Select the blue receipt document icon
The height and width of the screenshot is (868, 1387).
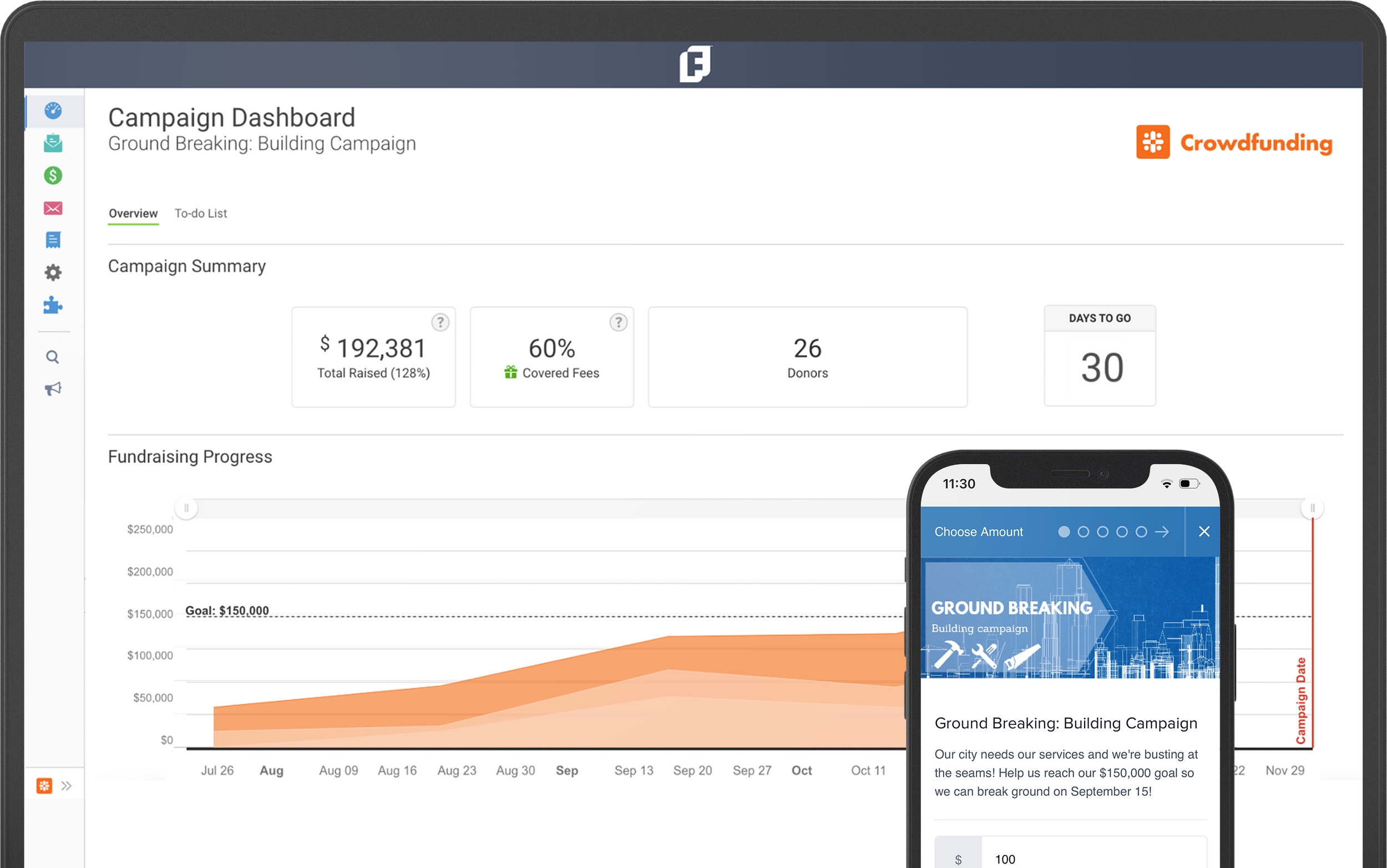53,240
